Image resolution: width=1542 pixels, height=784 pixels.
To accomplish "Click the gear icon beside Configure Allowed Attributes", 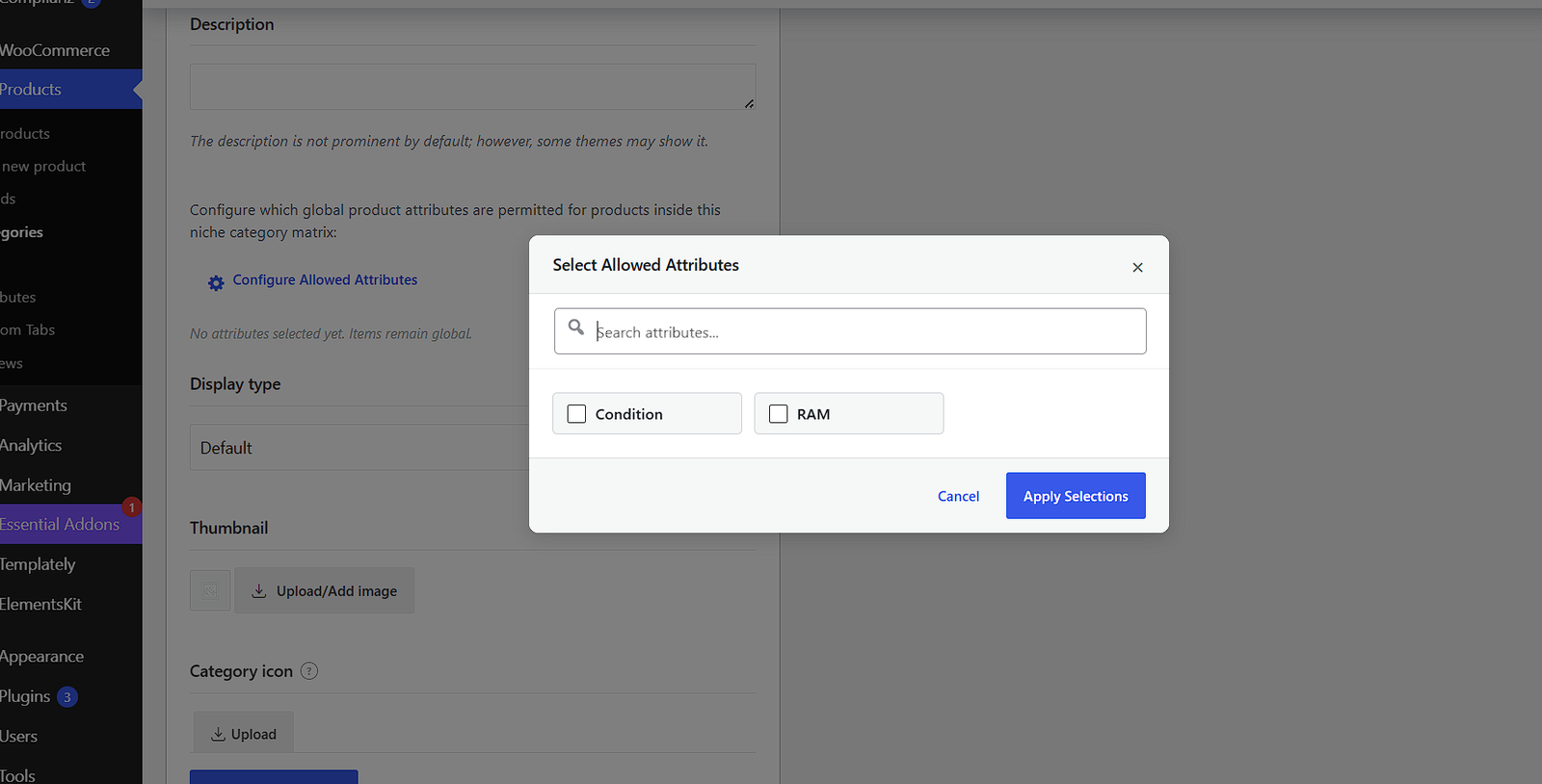I will (x=216, y=282).
